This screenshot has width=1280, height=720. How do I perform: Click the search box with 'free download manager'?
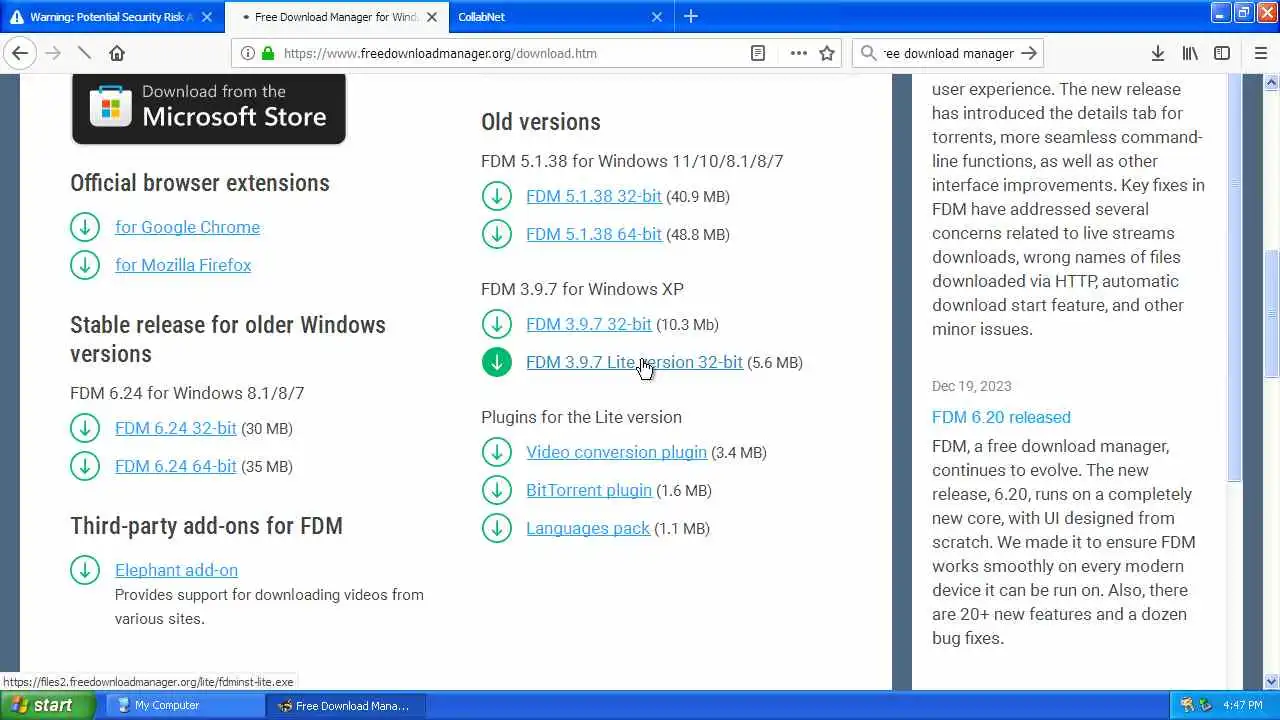coord(946,53)
